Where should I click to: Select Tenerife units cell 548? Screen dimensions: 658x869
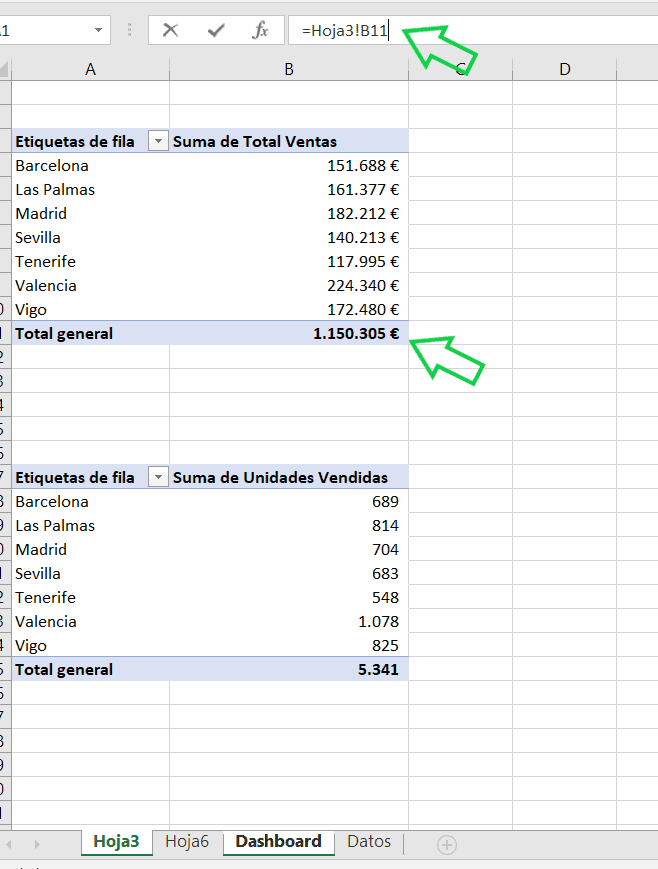click(289, 597)
